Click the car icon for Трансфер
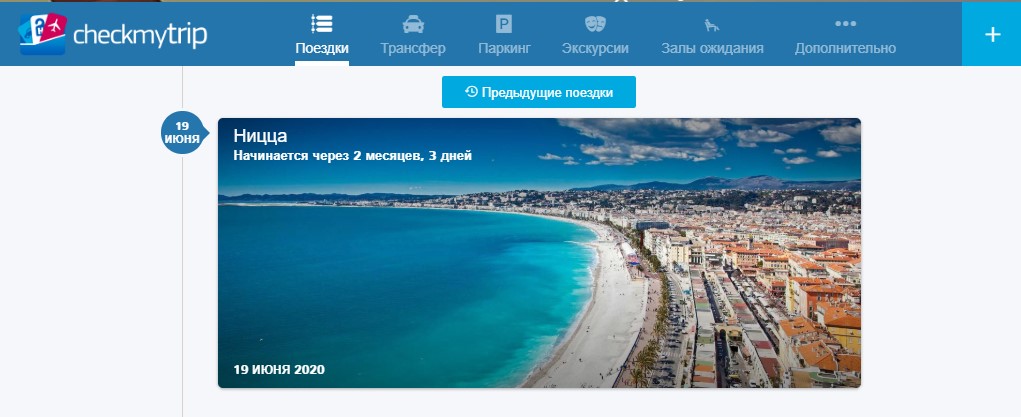Screen dimensions: 1021x417 [413, 24]
